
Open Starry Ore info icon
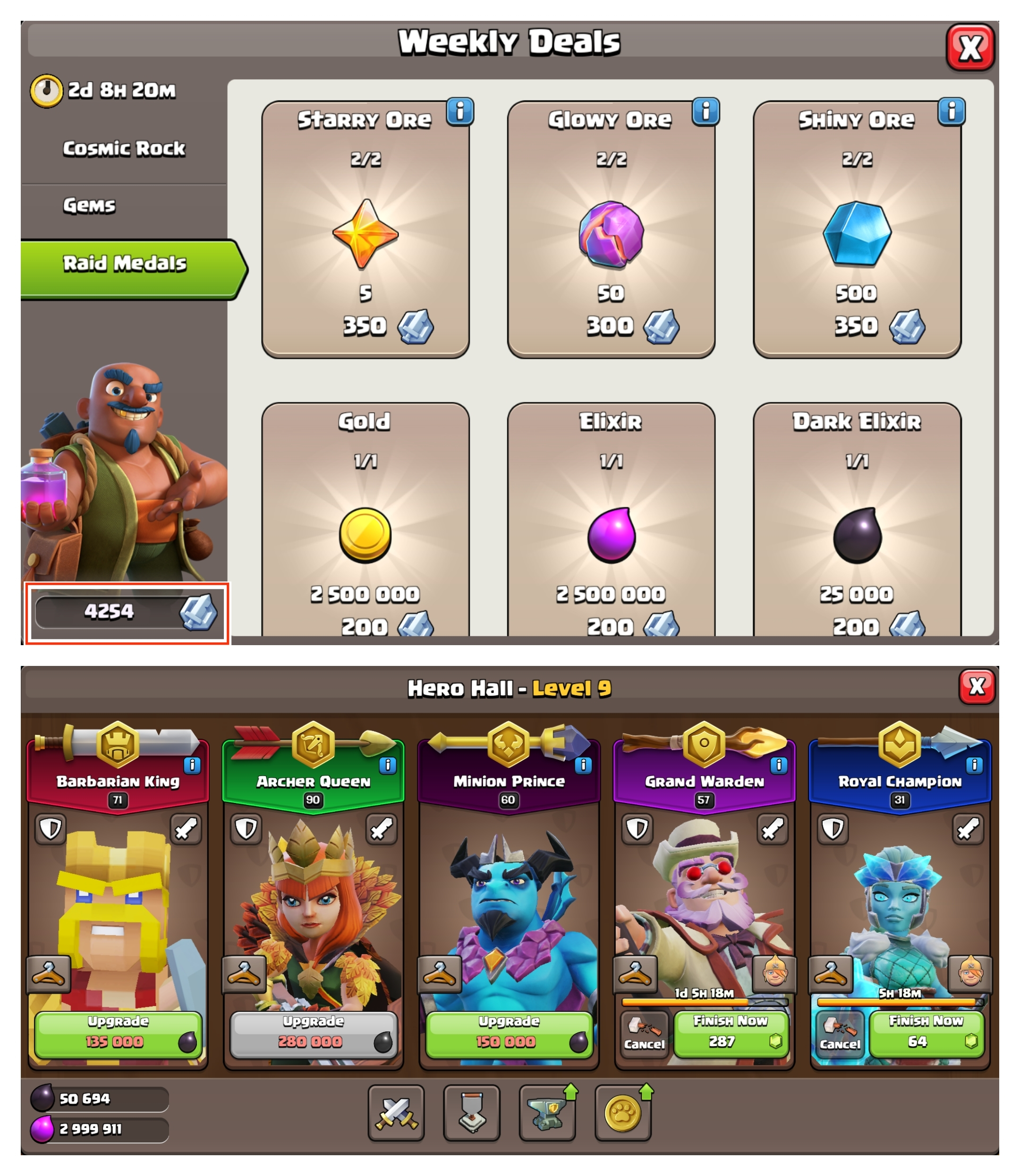[x=460, y=111]
